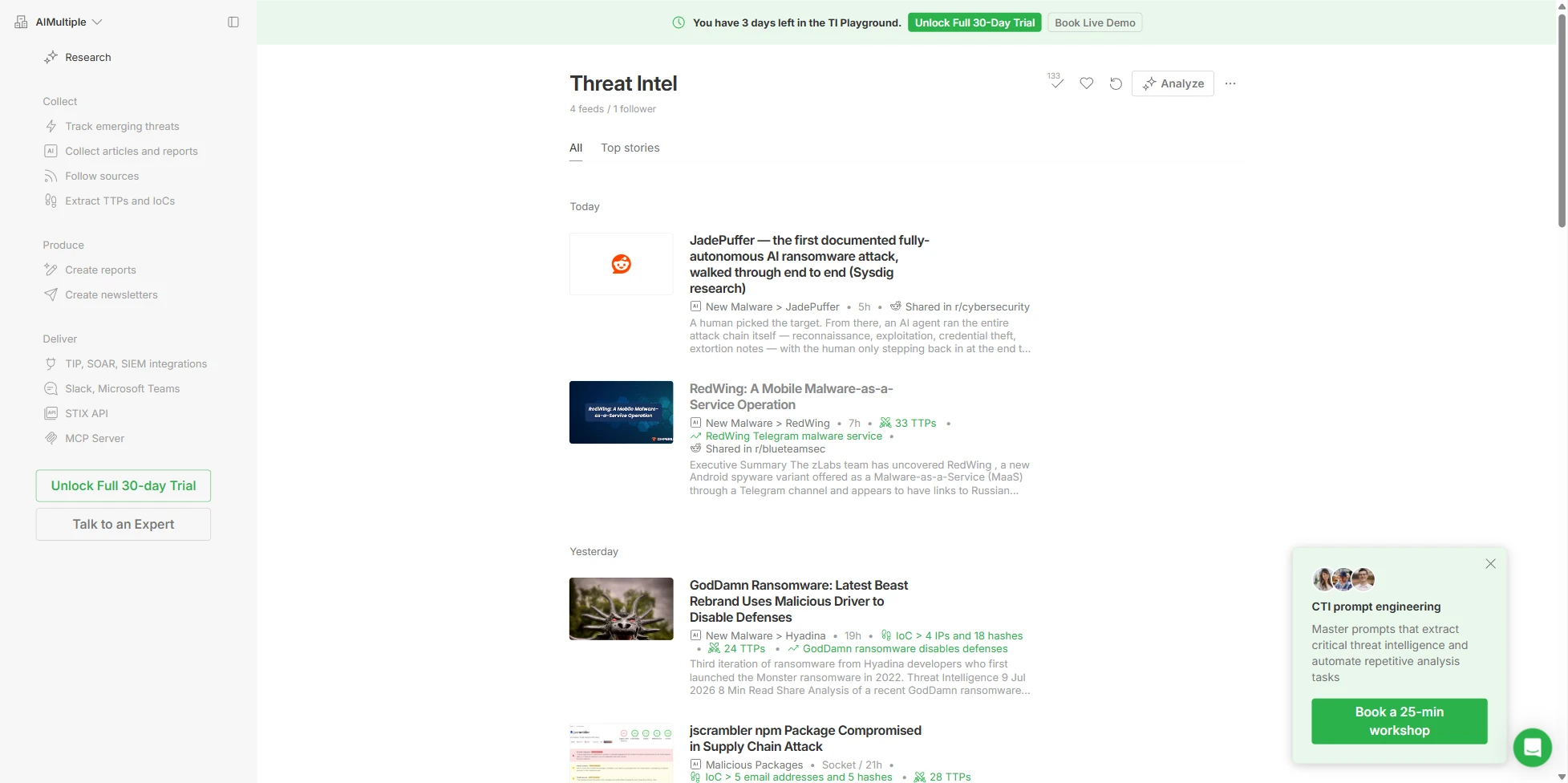This screenshot has height=783, width=1568.
Task: Open the JadePuffer article Reddit thumbnail
Action: pyautogui.click(x=622, y=264)
